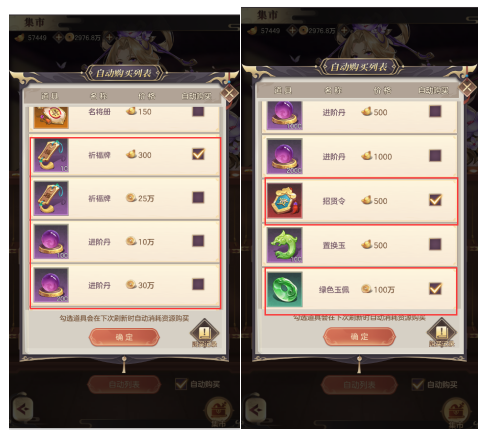Tap the 绿色玉佩 jade ring icon

[x=285, y=289]
